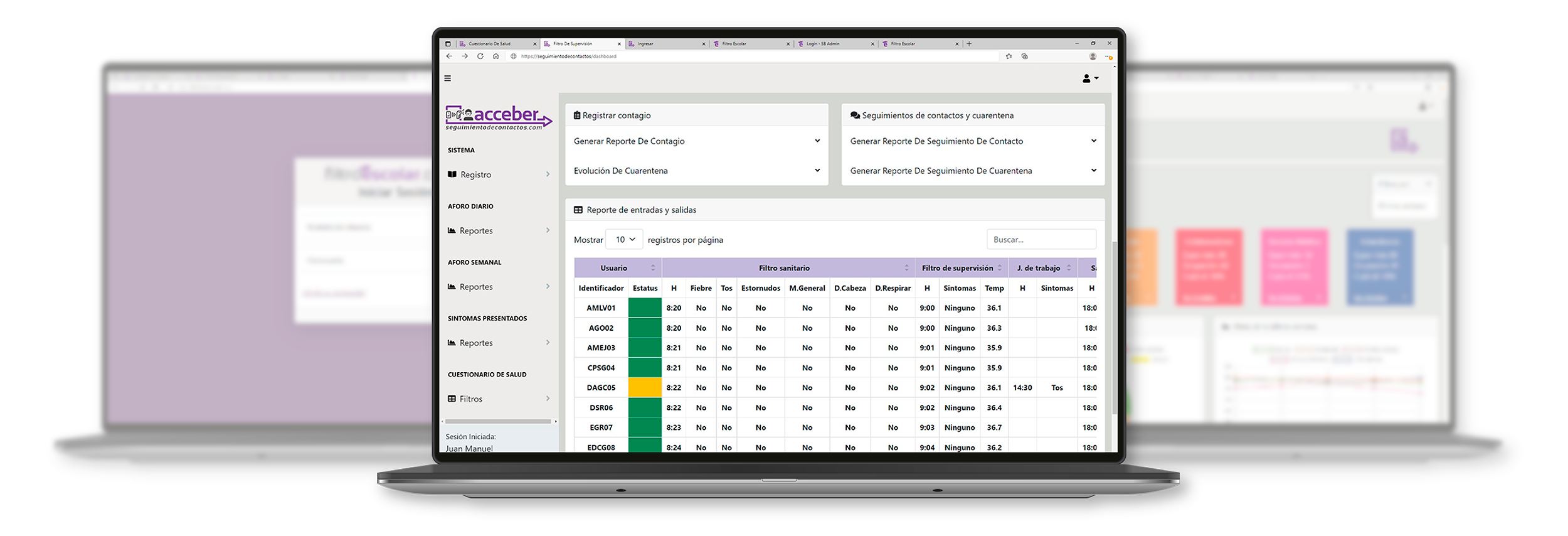1568x536 pixels.
Task: Click the acceber logo
Action: [x=498, y=117]
